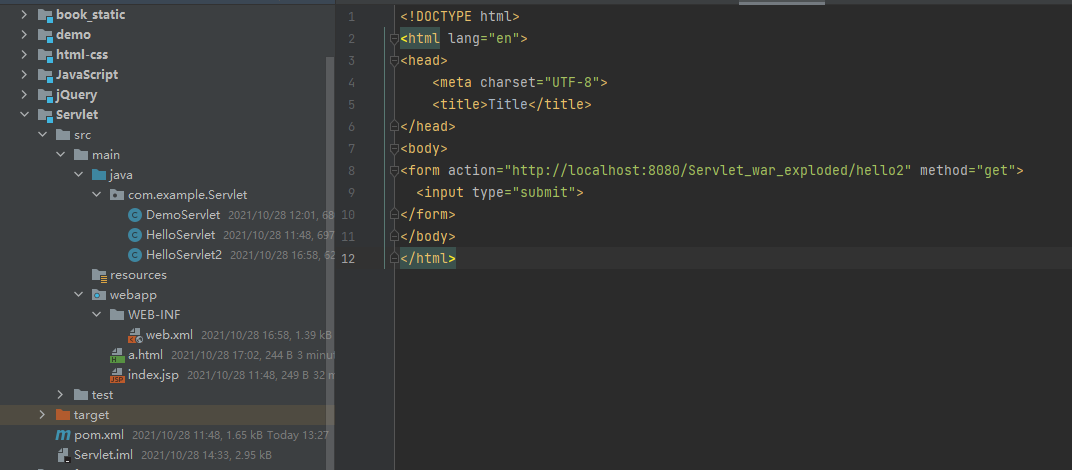Expand the book_static module
1072x470 pixels.
[x=25, y=14]
